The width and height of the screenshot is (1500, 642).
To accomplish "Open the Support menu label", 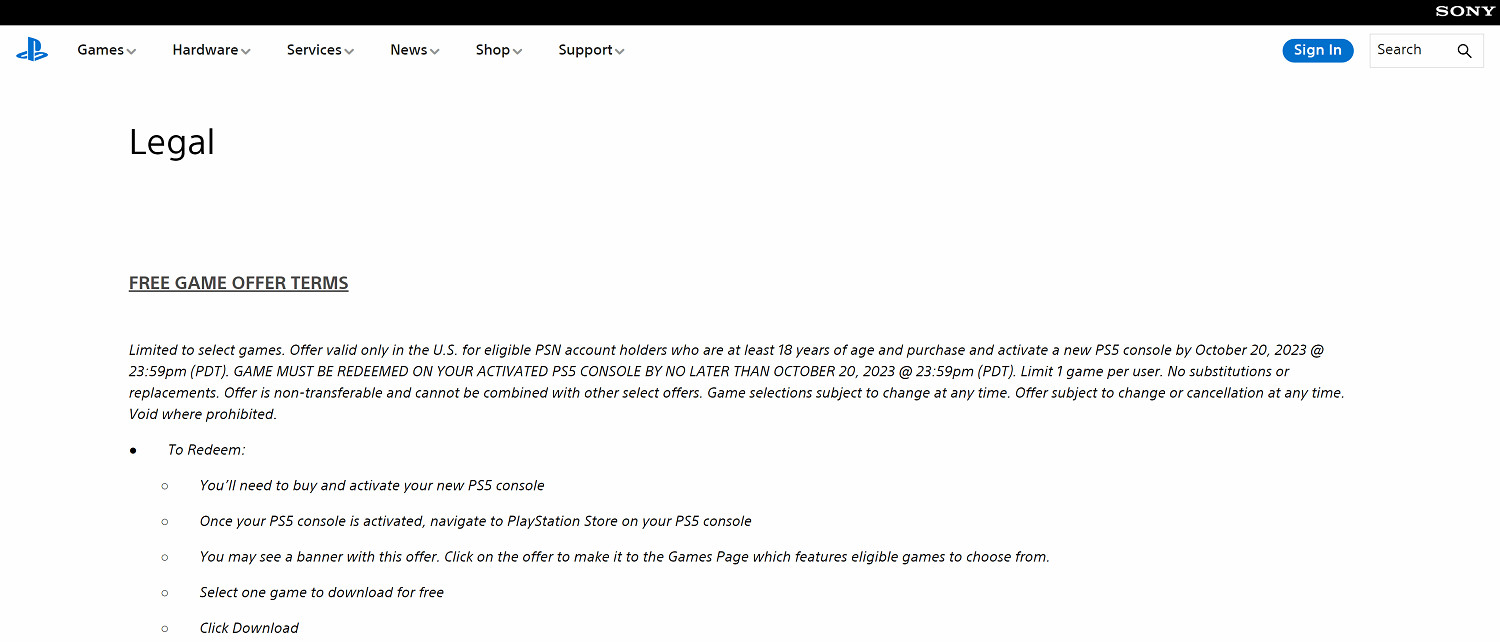I will tap(585, 50).
